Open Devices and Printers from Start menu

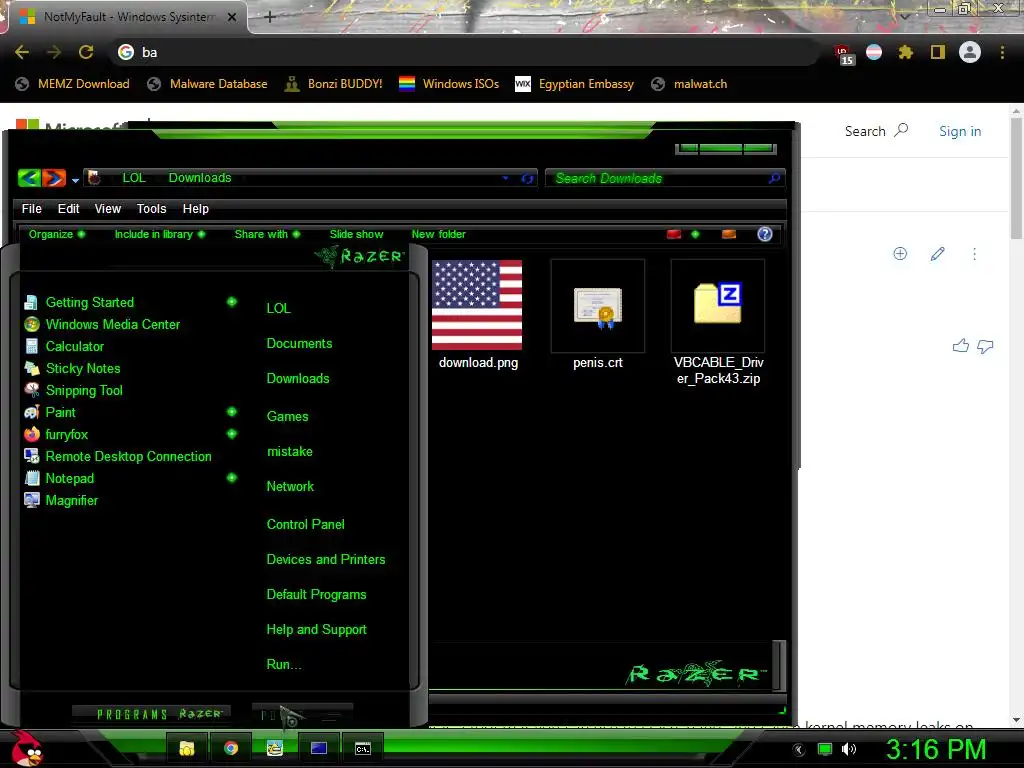326,560
